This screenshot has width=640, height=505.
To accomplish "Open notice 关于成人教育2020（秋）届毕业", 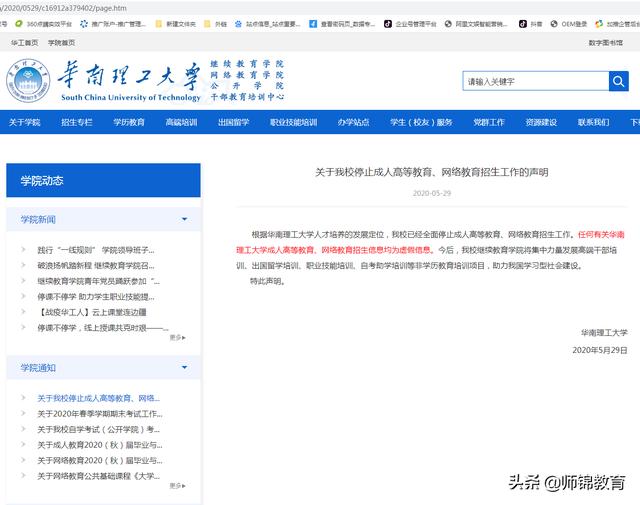I will click(x=100, y=445).
